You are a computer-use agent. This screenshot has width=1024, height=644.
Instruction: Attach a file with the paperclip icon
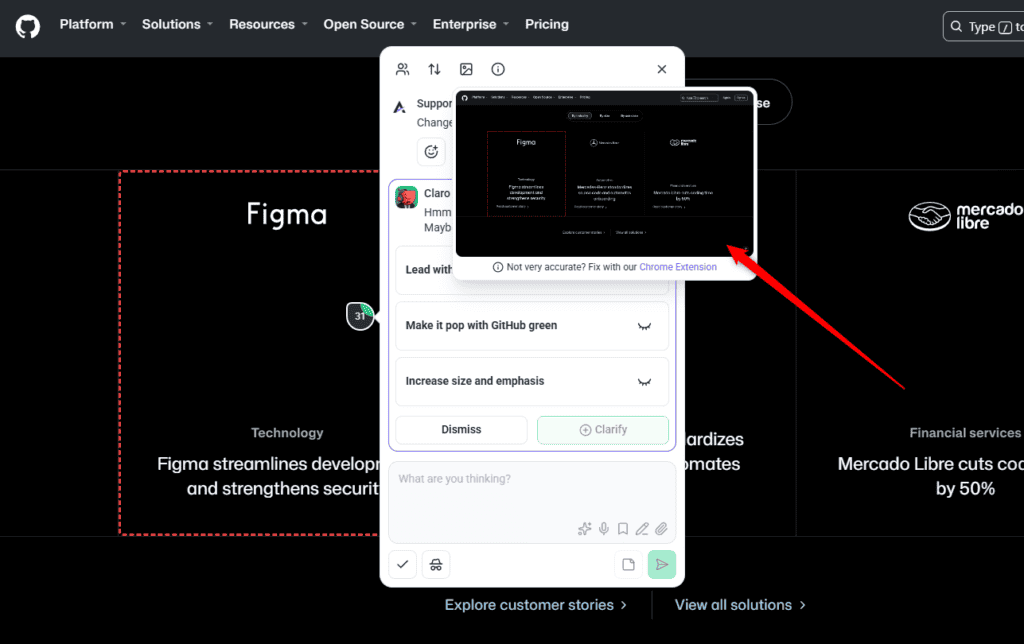pos(662,528)
